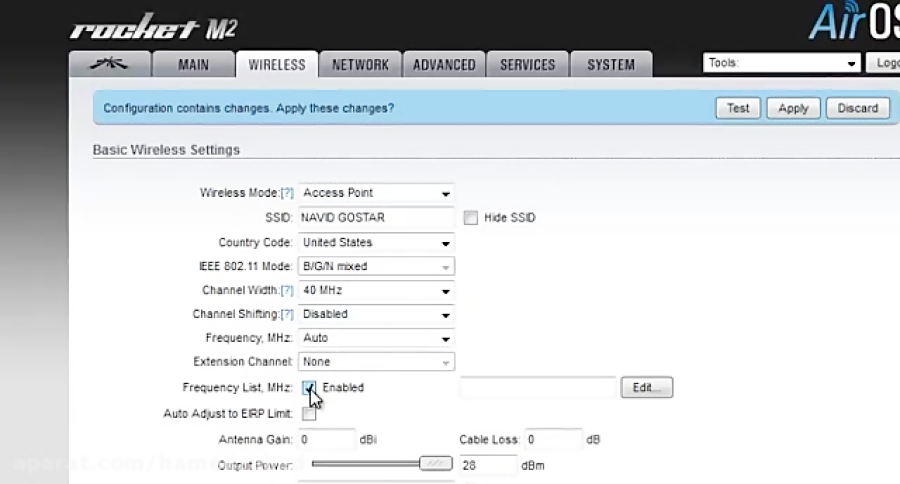The image size is (900, 484).
Task: Uncheck Frequency List Enabled checkbox
Action: pos(310,388)
